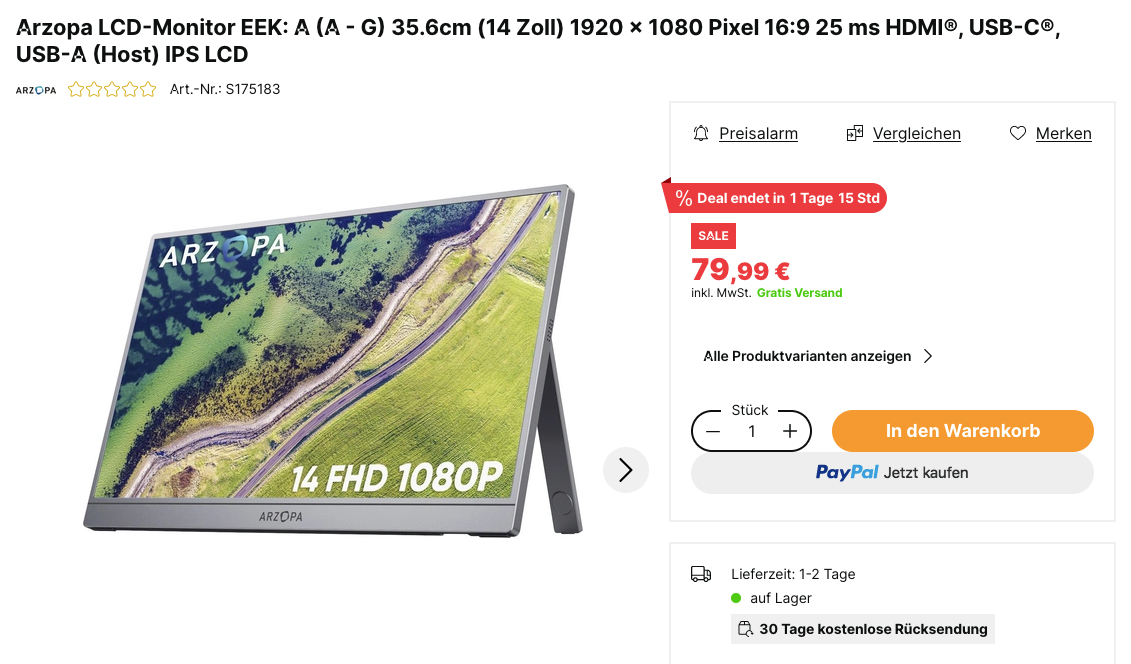Decrease quantity with minus button
The height and width of the screenshot is (664, 1131).
[713, 431]
